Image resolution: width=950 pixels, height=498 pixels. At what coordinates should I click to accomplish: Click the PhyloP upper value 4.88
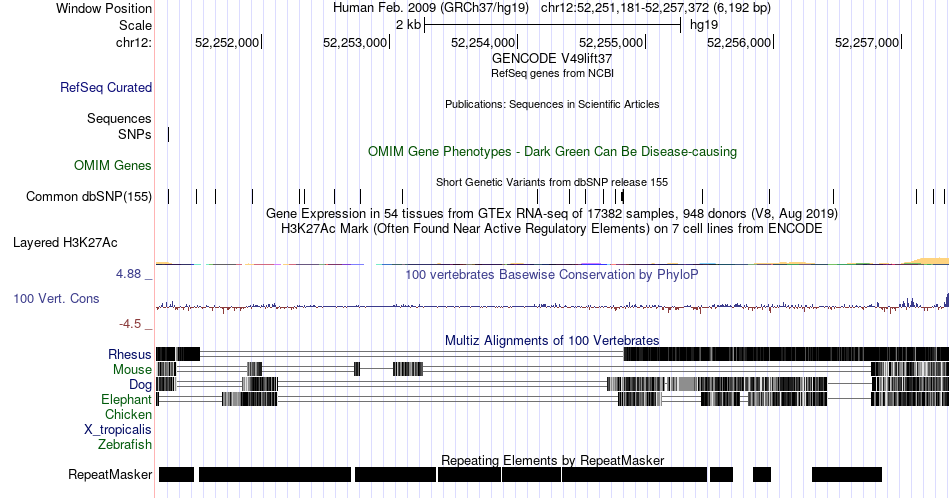pyautogui.click(x=128, y=274)
